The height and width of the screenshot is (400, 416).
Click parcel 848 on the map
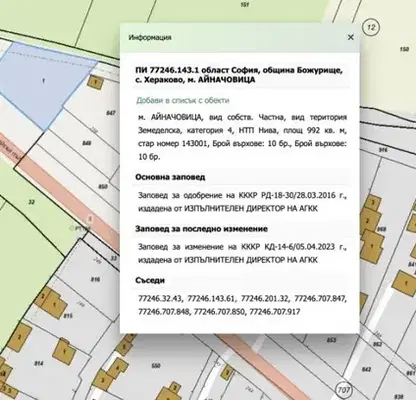point(87,143)
